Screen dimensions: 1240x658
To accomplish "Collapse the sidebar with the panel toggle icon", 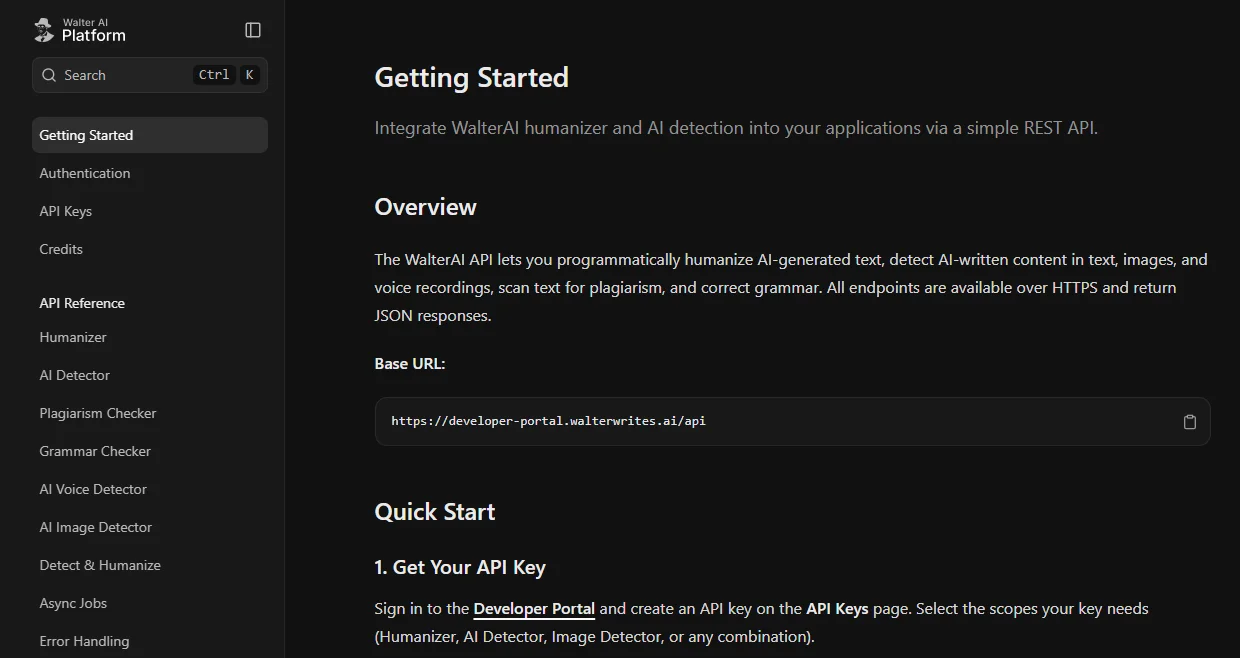I will coord(253,30).
